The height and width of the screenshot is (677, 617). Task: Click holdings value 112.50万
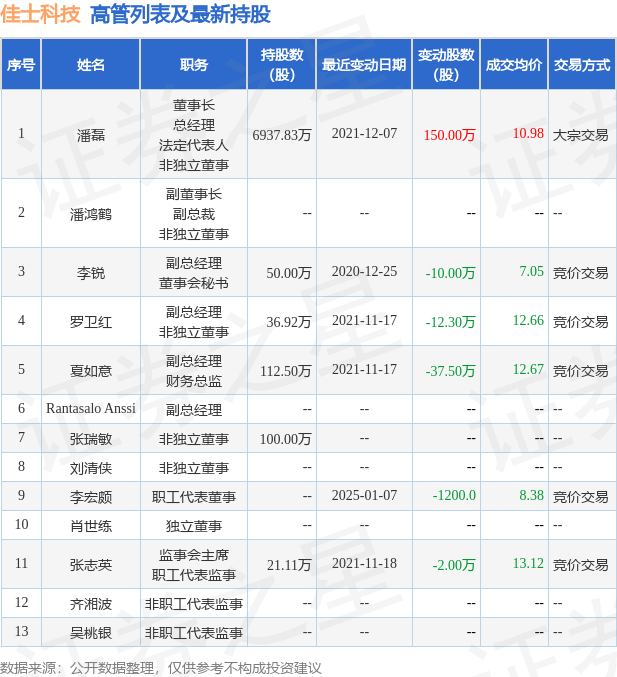click(285, 371)
